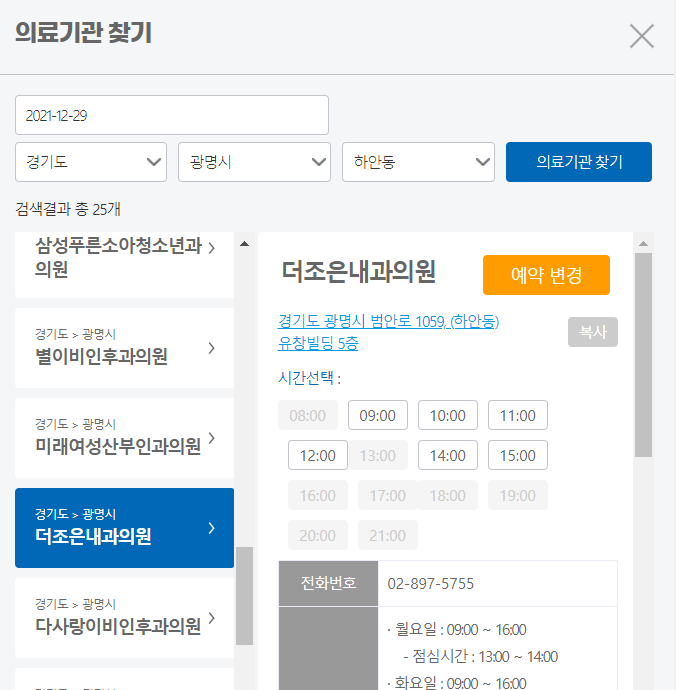Click the disabled 17:00 time slot
Viewport: 676px width, 690px height.
[388, 495]
